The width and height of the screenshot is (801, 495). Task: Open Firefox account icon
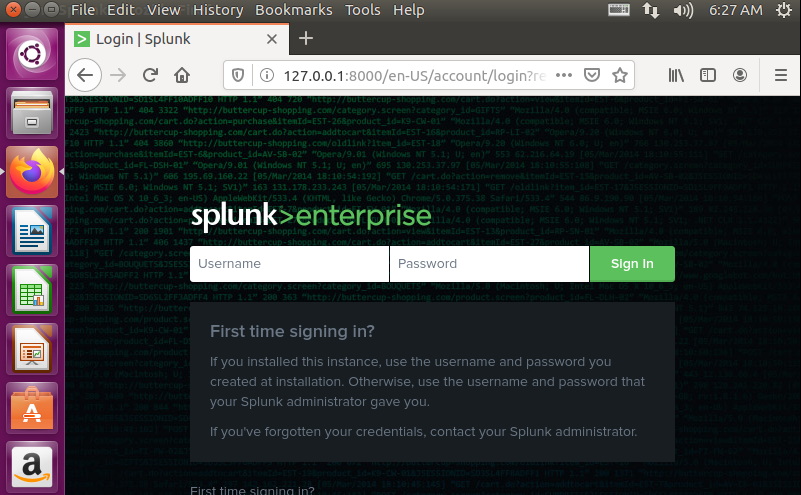[x=740, y=75]
